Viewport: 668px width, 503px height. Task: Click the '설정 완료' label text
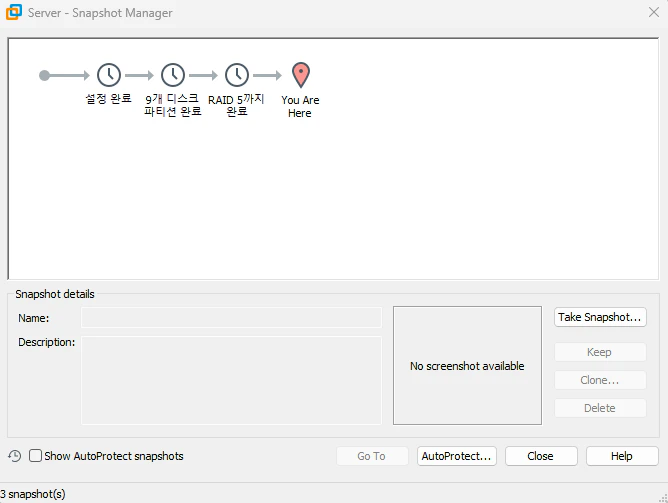pos(109,99)
